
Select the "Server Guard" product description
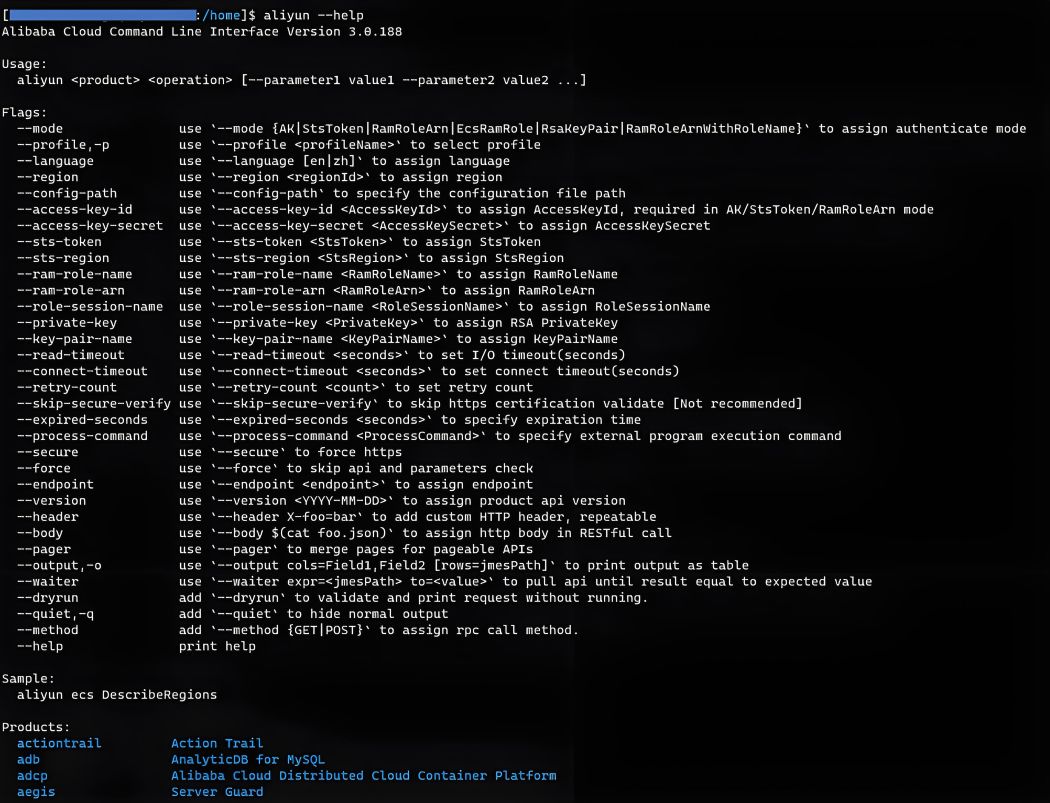pos(217,792)
